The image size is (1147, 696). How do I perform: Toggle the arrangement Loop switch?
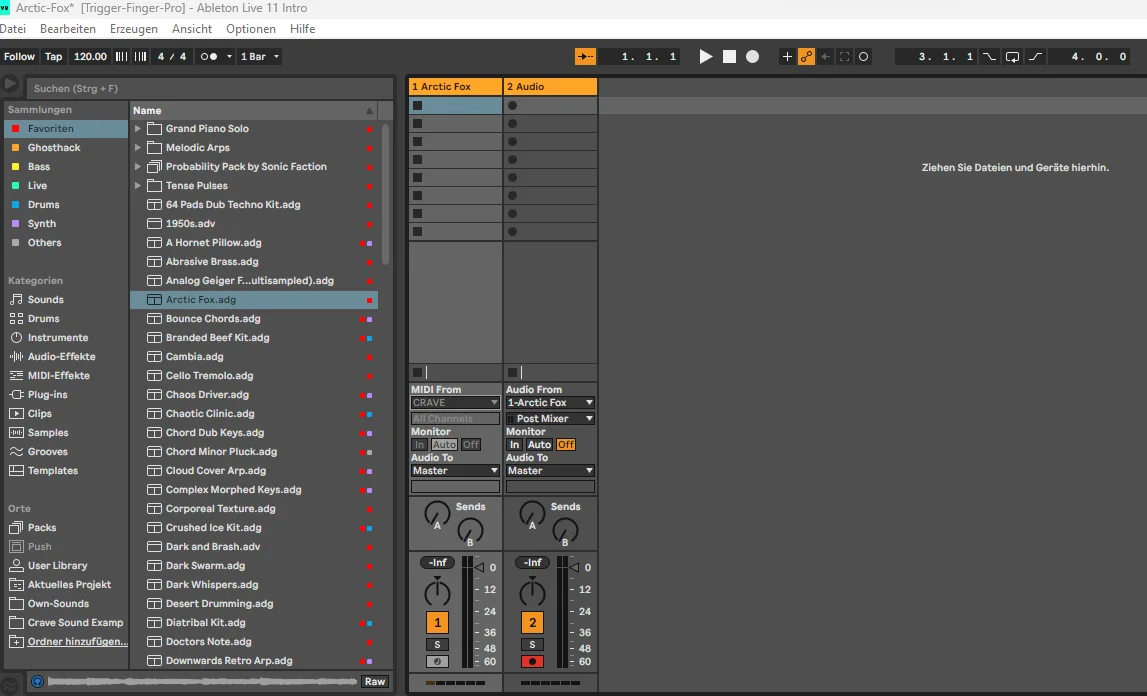click(x=1012, y=57)
